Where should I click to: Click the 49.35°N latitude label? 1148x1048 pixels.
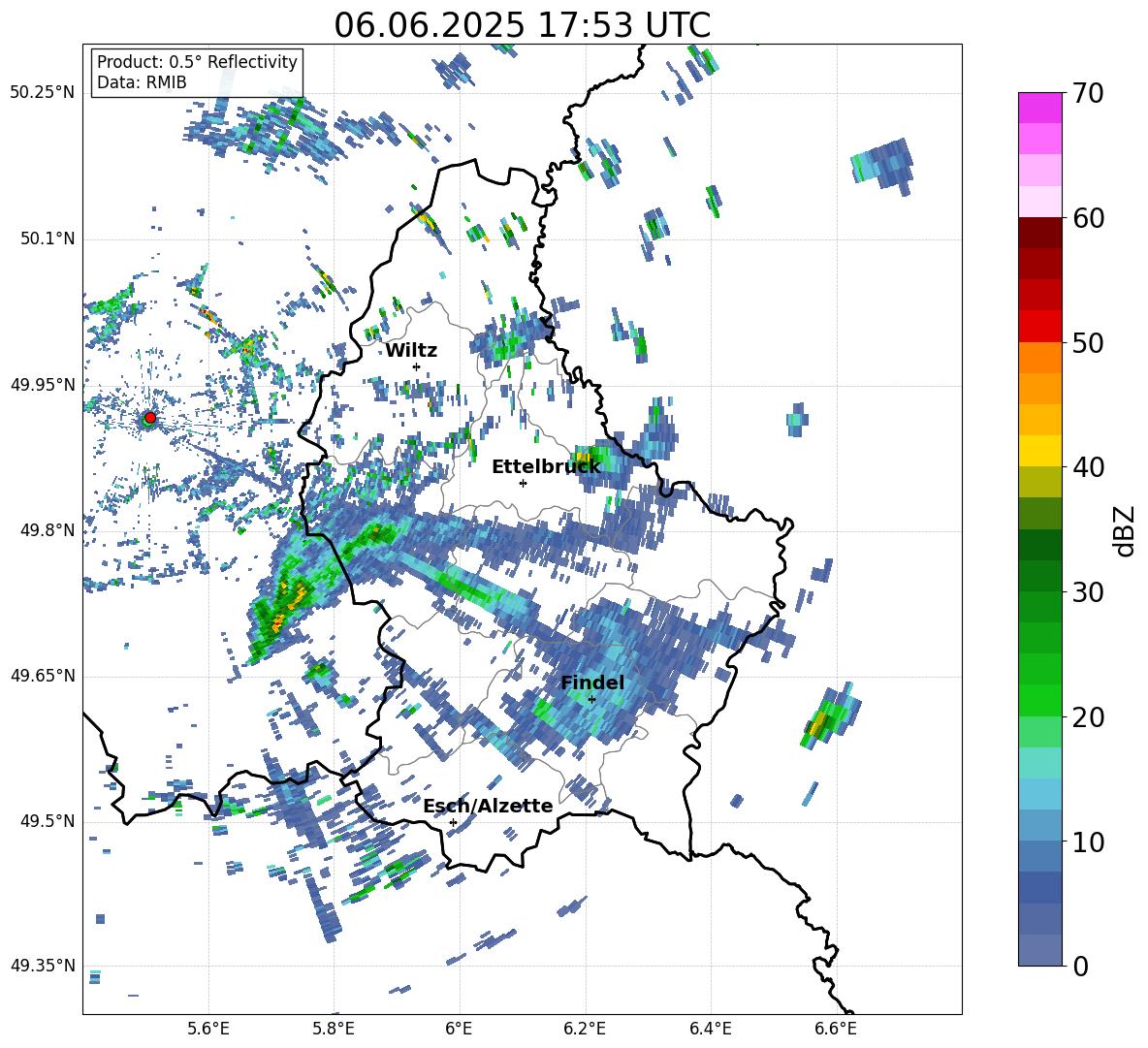(x=43, y=966)
